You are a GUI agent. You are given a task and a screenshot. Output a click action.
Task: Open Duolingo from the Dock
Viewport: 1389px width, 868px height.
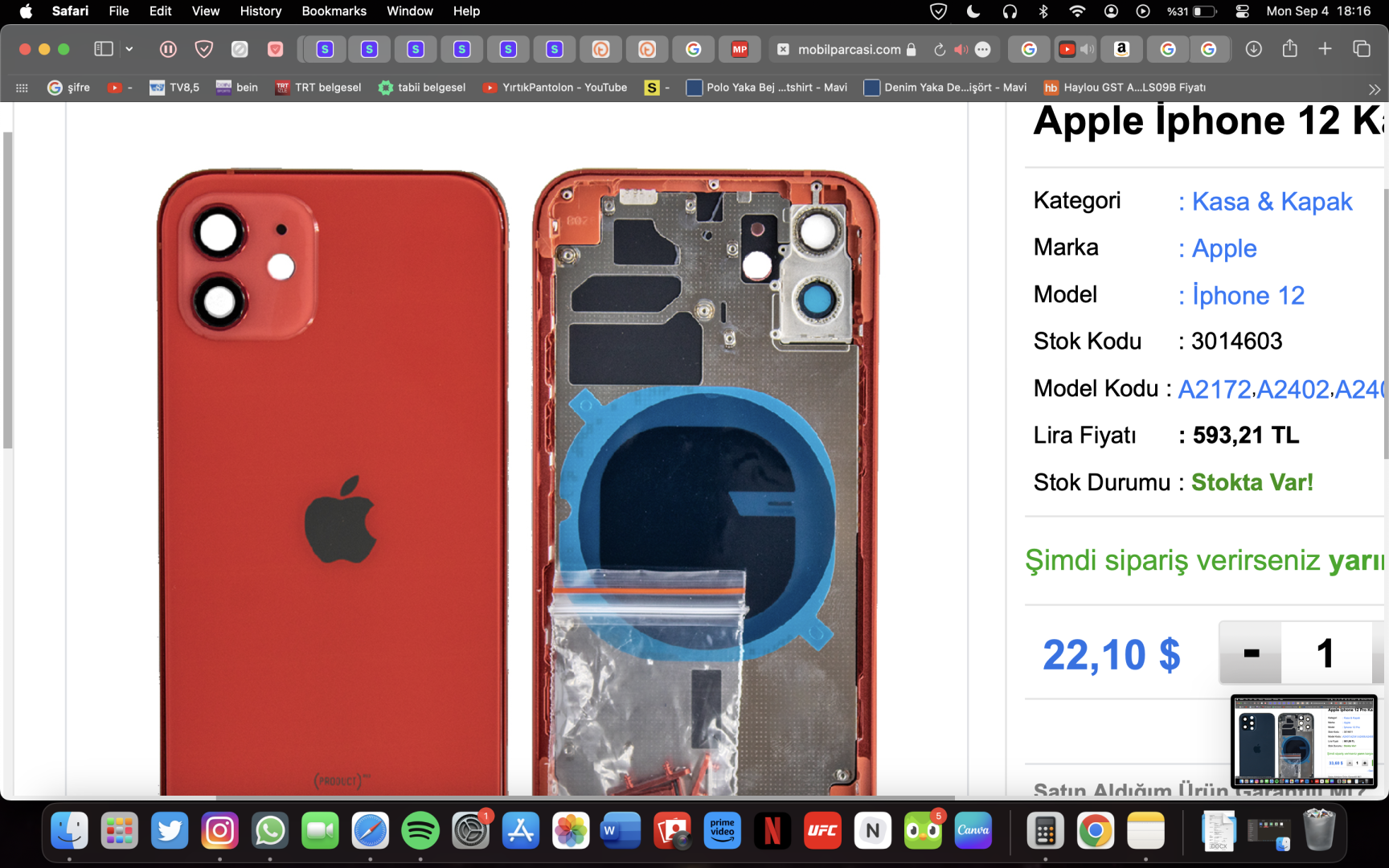[923, 830]
